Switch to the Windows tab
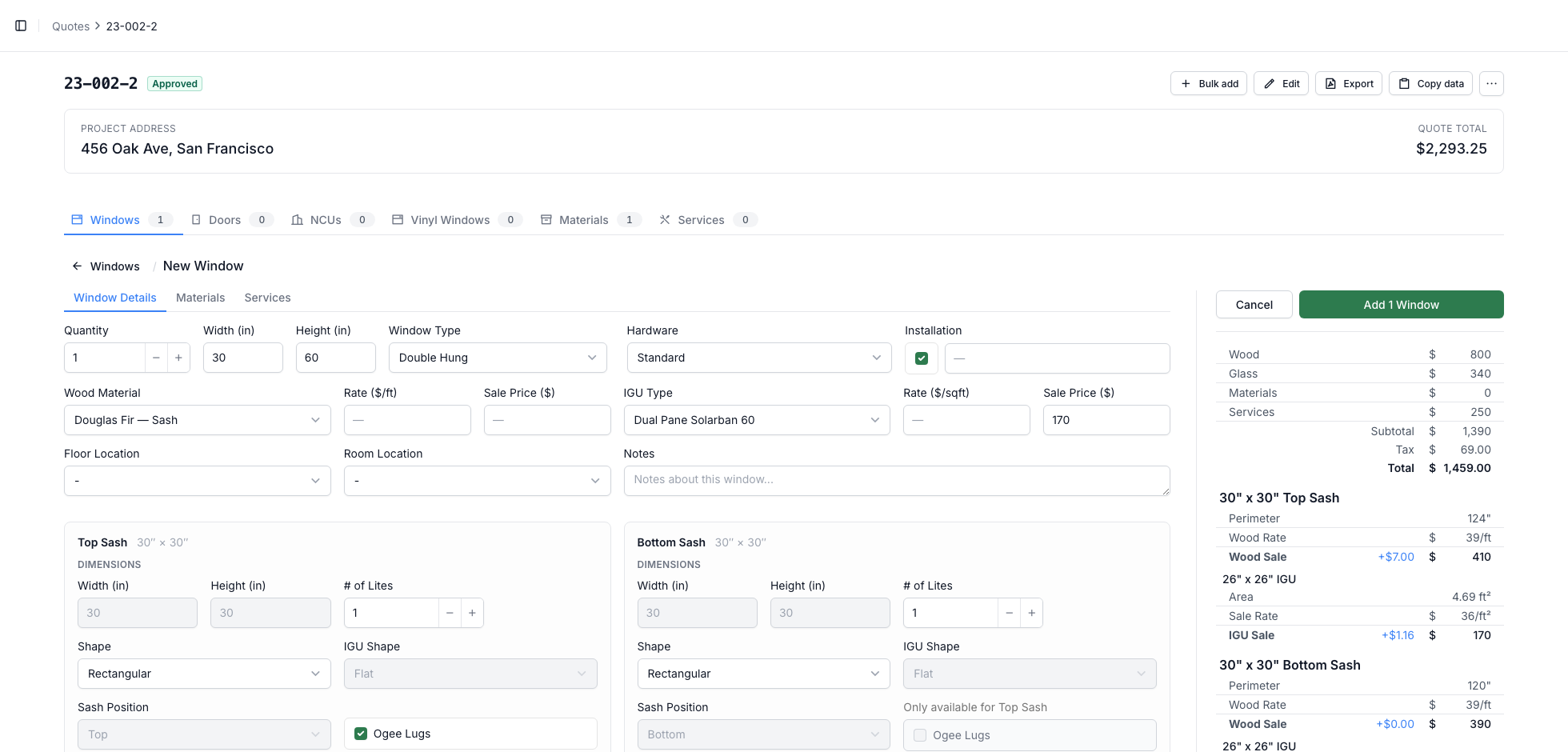The height and width of the screenshot is (752, 1568). coord(122,220)
